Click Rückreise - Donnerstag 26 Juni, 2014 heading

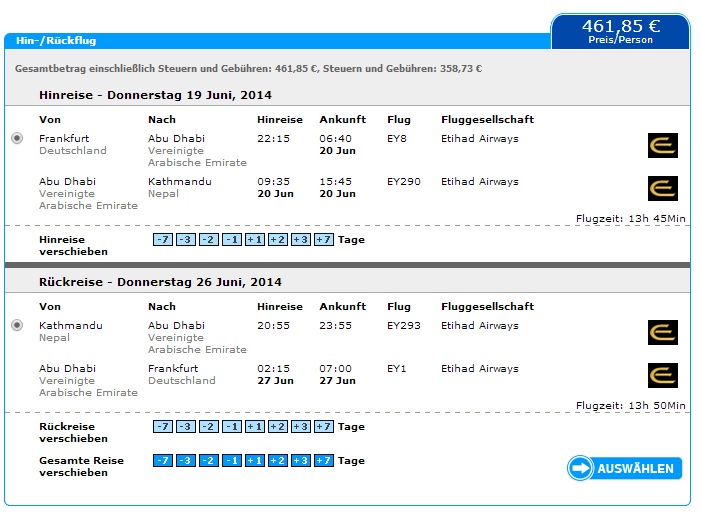pos(160,282)
